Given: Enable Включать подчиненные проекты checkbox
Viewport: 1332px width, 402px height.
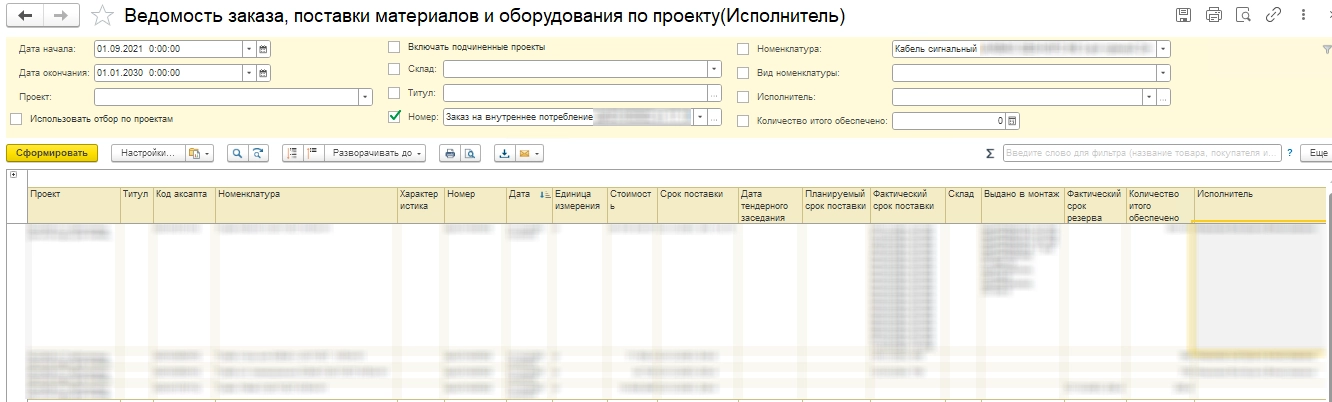Looking at the screenshot, I should point(394,47).
